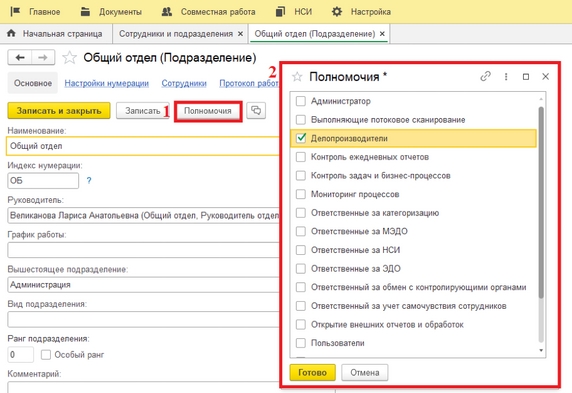The image size is (572, 393).
Task: Click the Вид подразделения field
Action: [x=143, y=319]
